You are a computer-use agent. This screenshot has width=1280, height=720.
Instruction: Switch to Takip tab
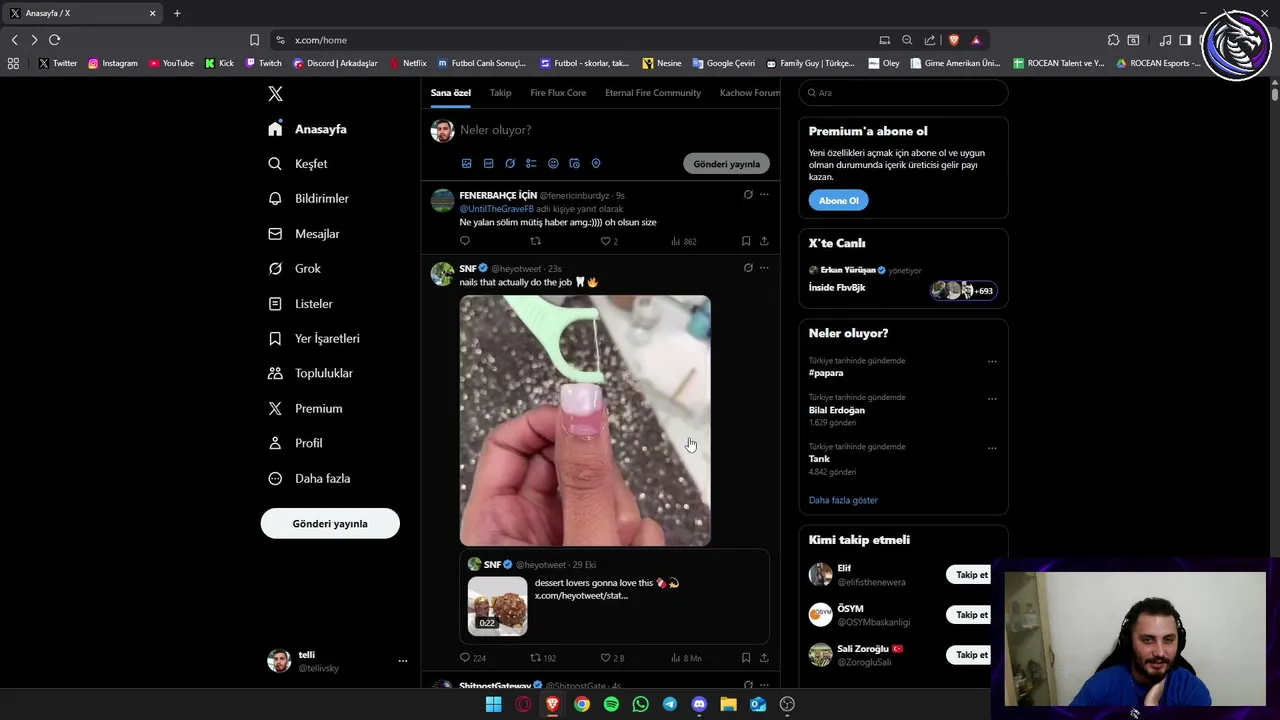500,93
